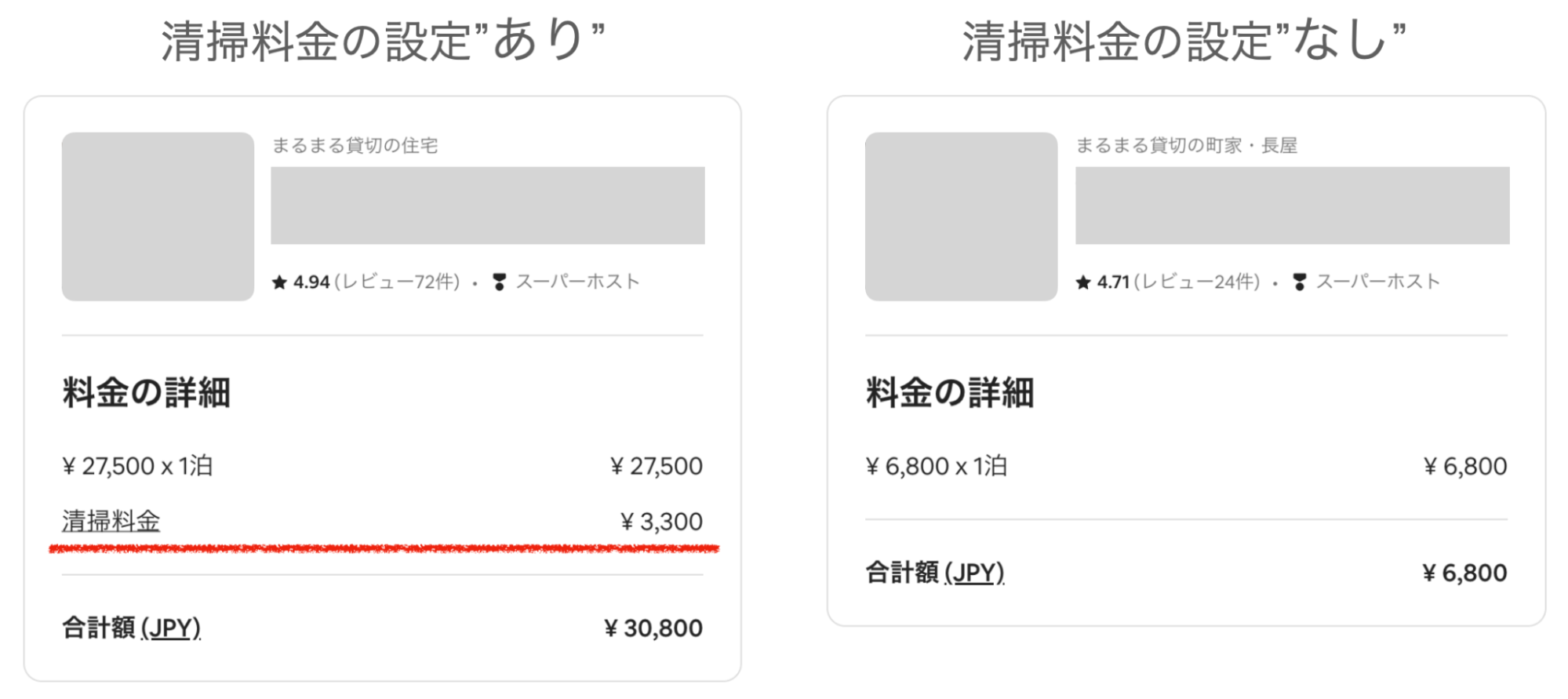Click the JPY link in the ¥6,800 total row

(975, 573)
